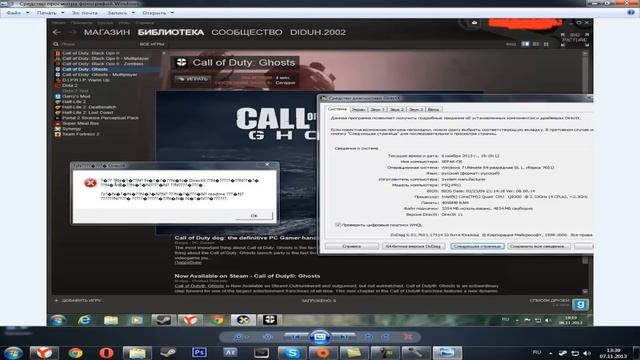Open the ВСЕ ИГРЫ filter dropdown
This screenshot has height=360, width=640.
click(x=152, y=44)
